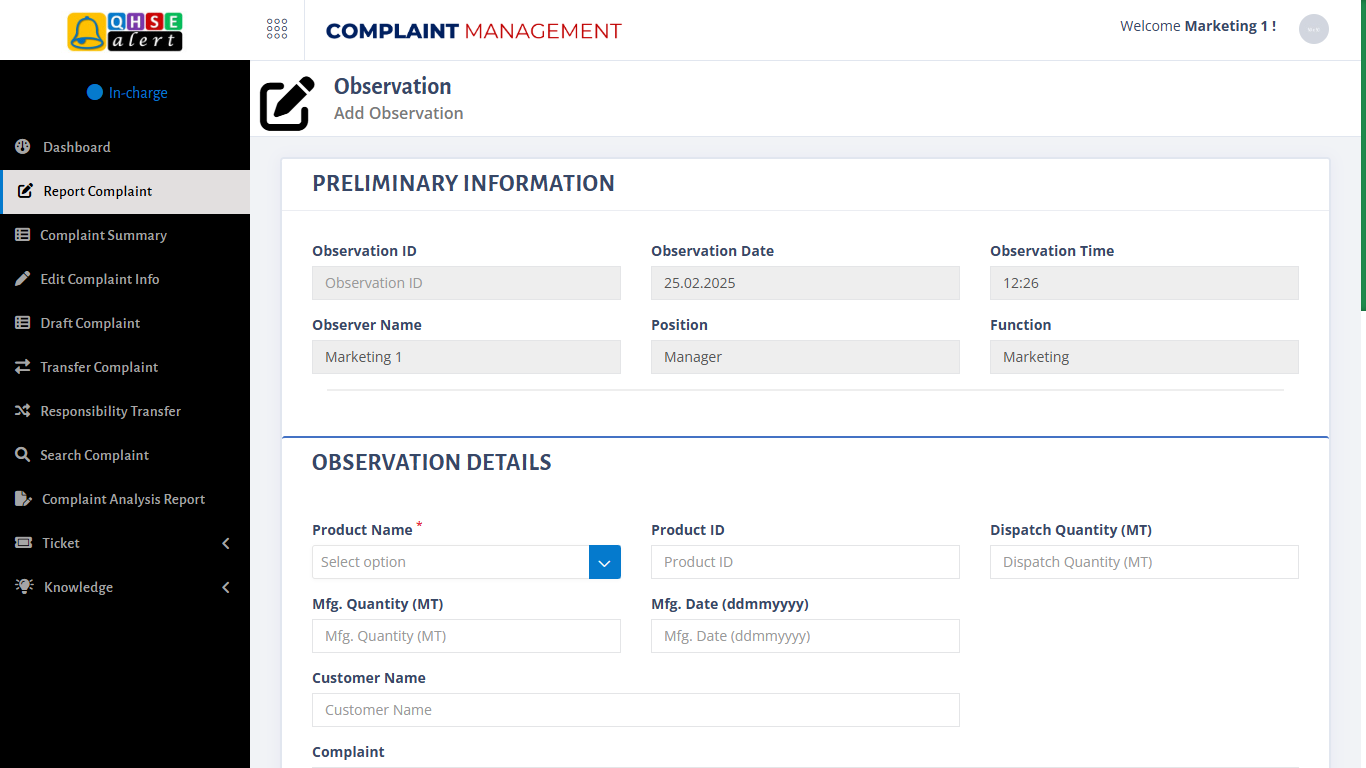Click the Knowledge lamp icon
Viewport: 1366px width, 768px height.
point(22,587)
